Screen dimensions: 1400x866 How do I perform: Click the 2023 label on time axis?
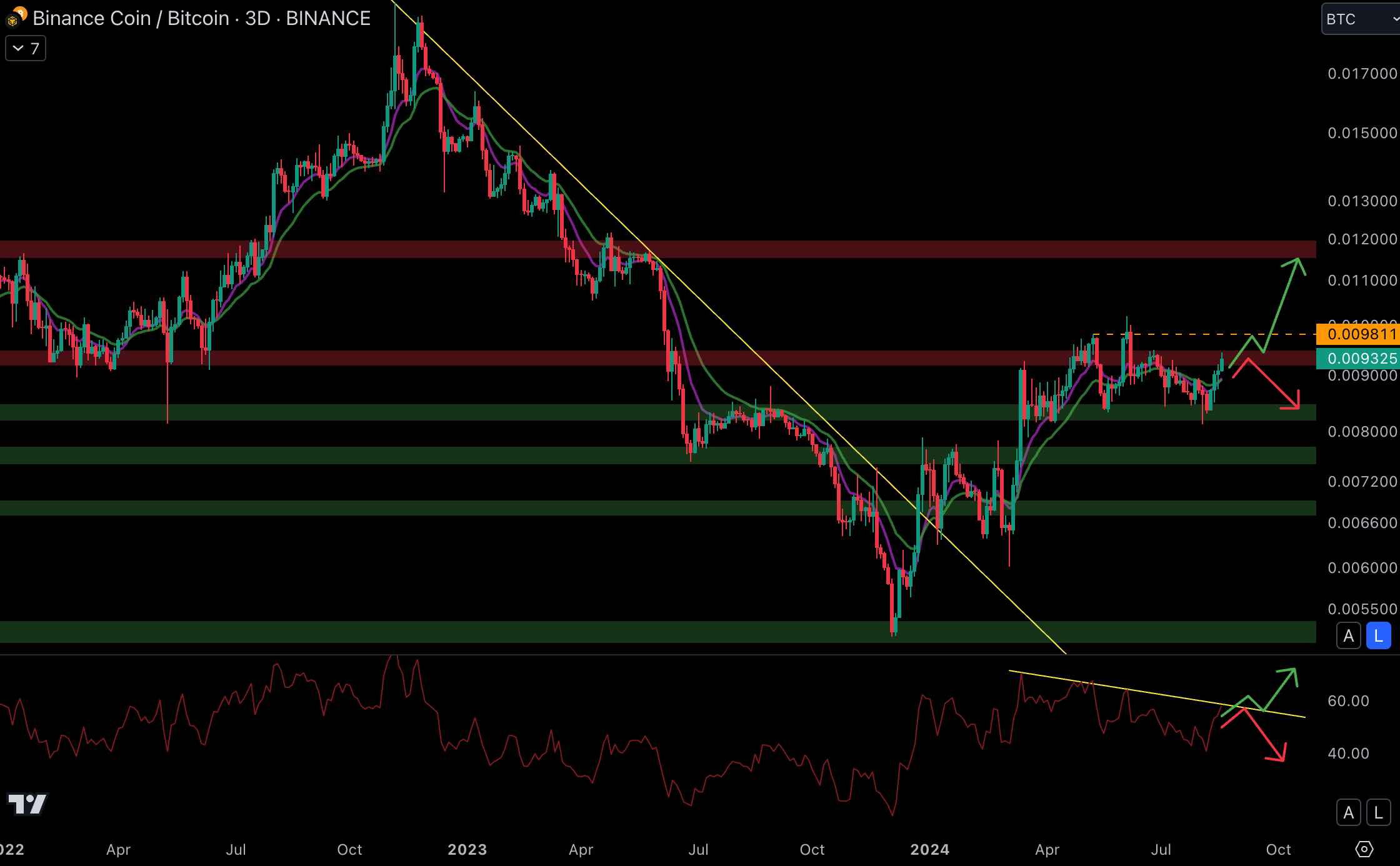[467, 849]
